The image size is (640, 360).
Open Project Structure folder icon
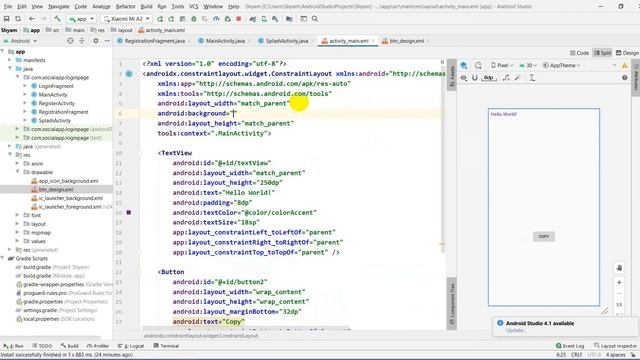(289, 19)
